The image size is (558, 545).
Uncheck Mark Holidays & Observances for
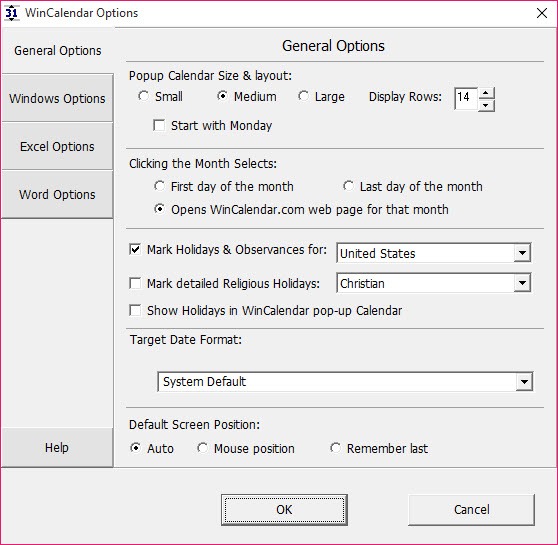[x=135, y=249]
